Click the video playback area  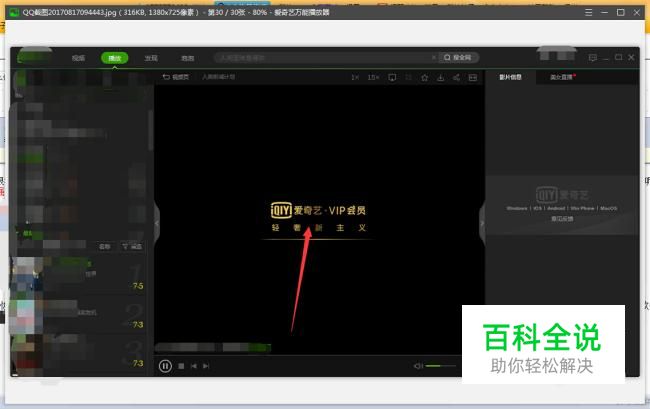click(319, 220)
